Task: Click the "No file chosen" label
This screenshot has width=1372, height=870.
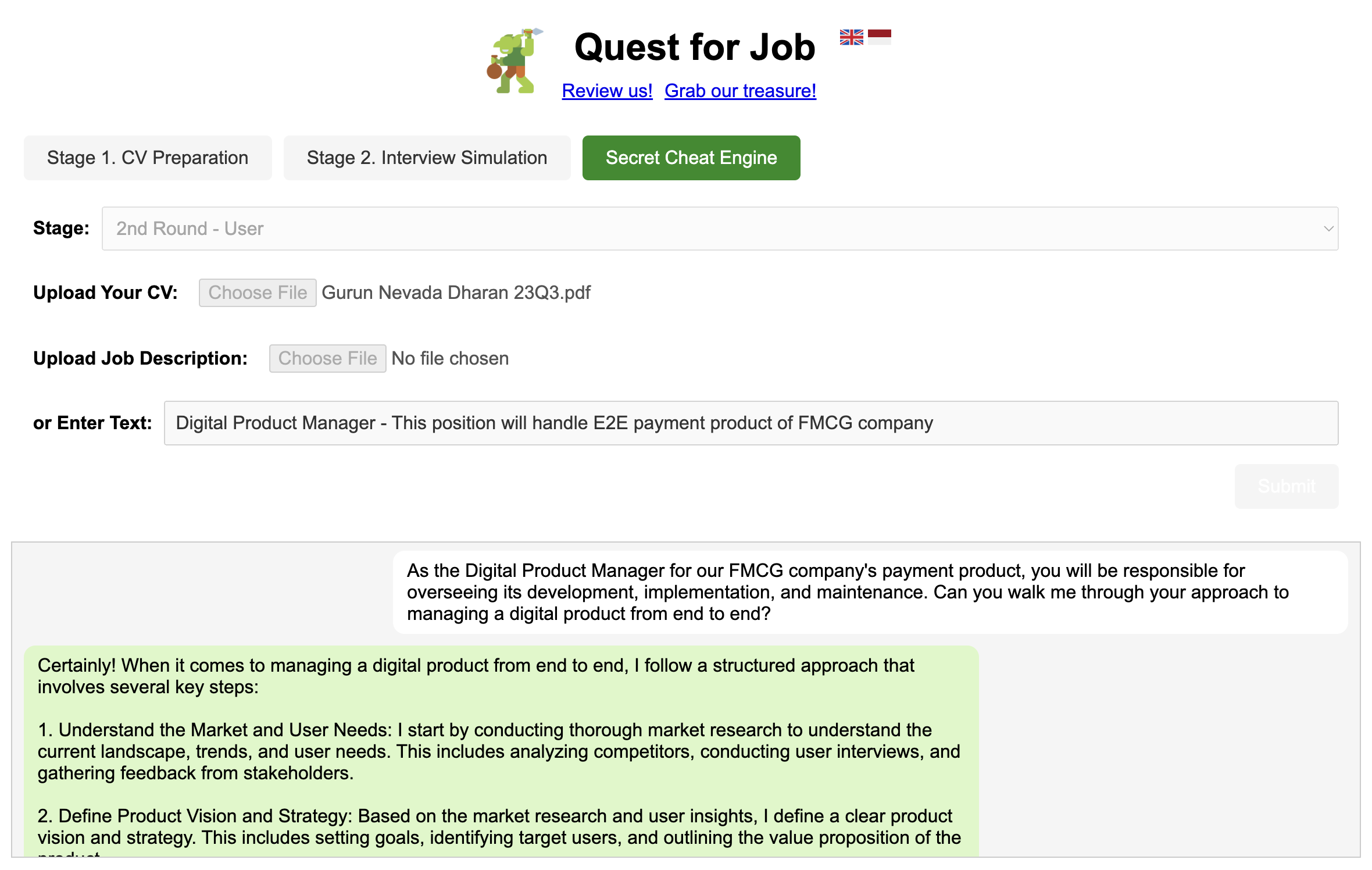Action: pos(449,358)
